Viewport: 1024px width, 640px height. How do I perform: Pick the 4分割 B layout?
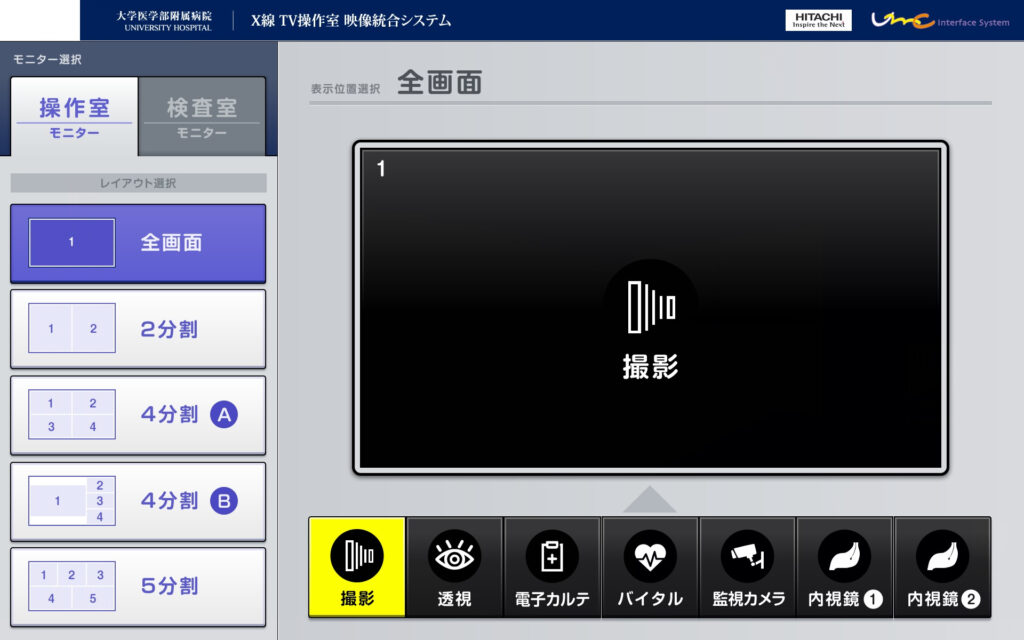[138, 501]
